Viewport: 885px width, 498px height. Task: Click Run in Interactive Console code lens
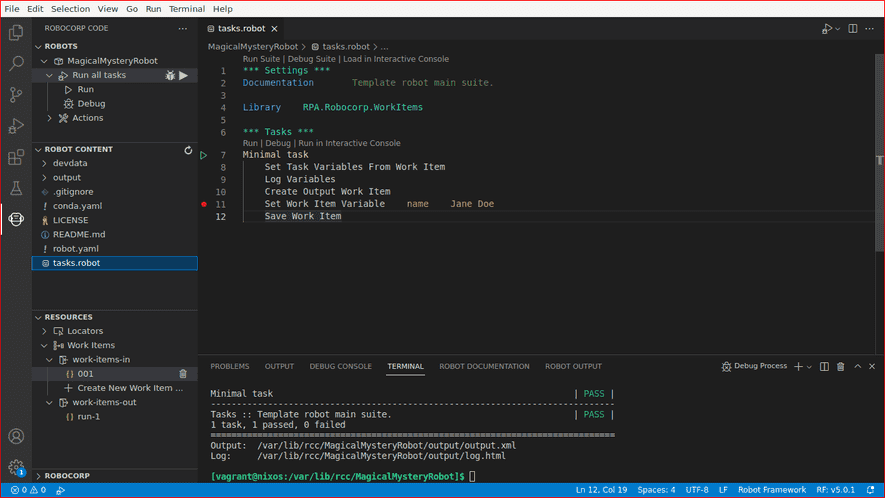coord(349,143)
